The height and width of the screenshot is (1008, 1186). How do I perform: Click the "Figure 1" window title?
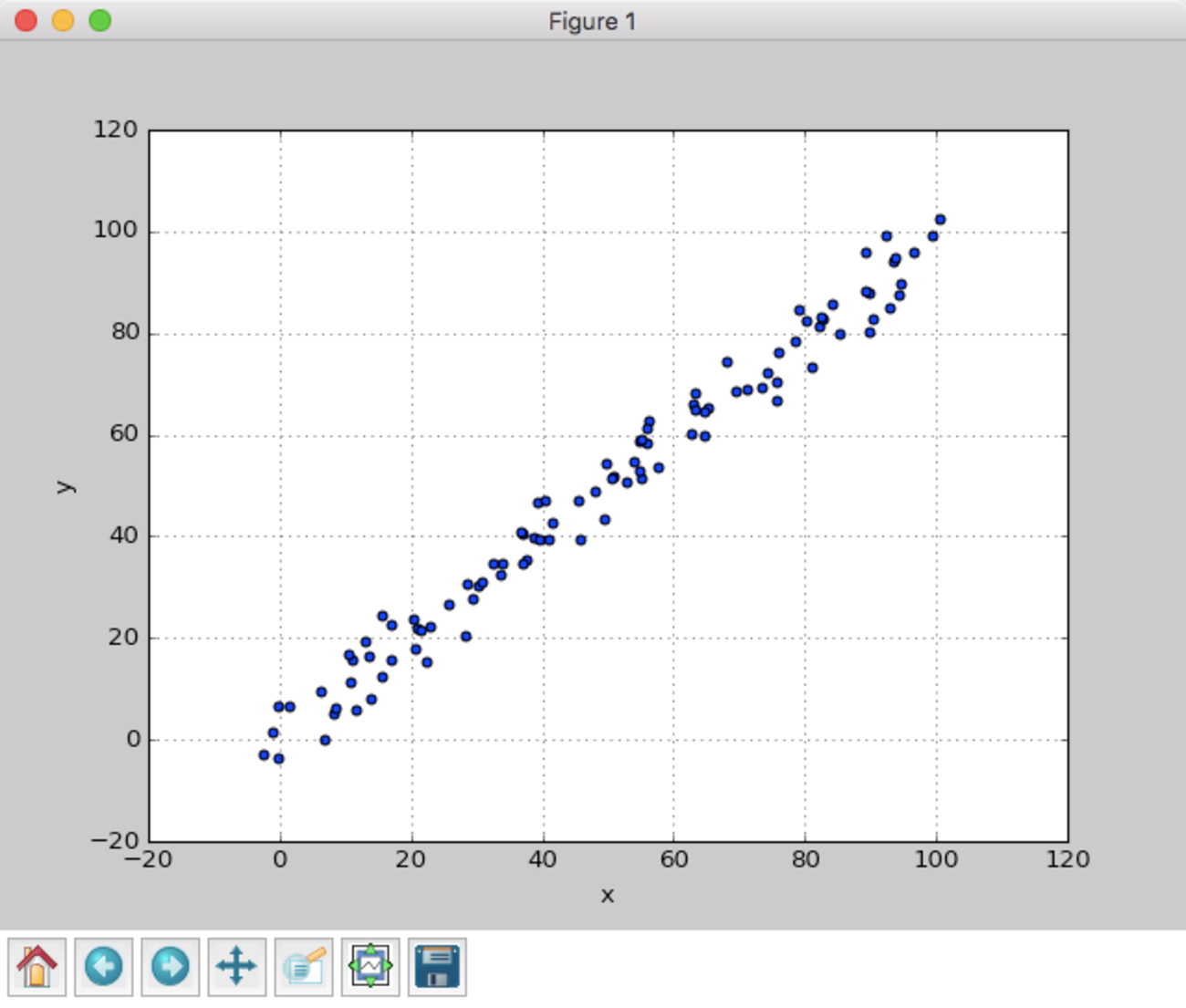click(592, 21)
